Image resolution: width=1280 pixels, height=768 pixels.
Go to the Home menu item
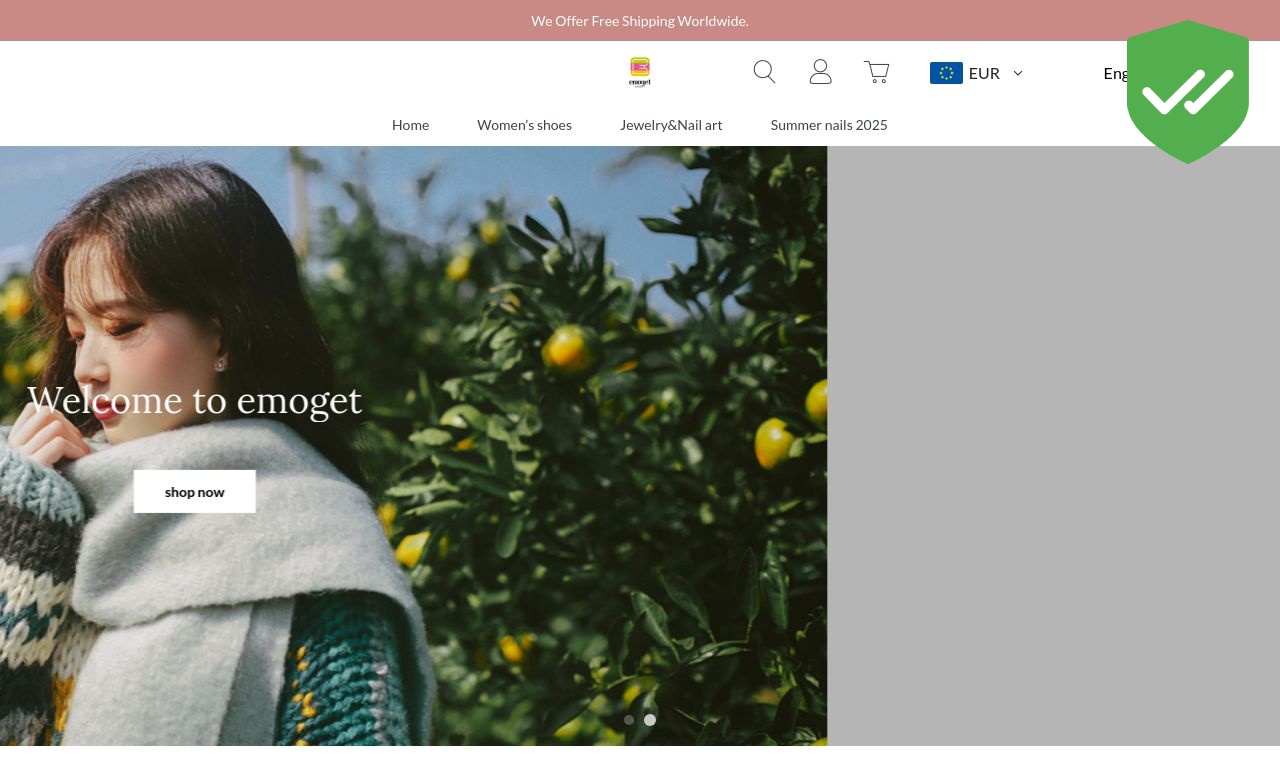tap(410, 125)
